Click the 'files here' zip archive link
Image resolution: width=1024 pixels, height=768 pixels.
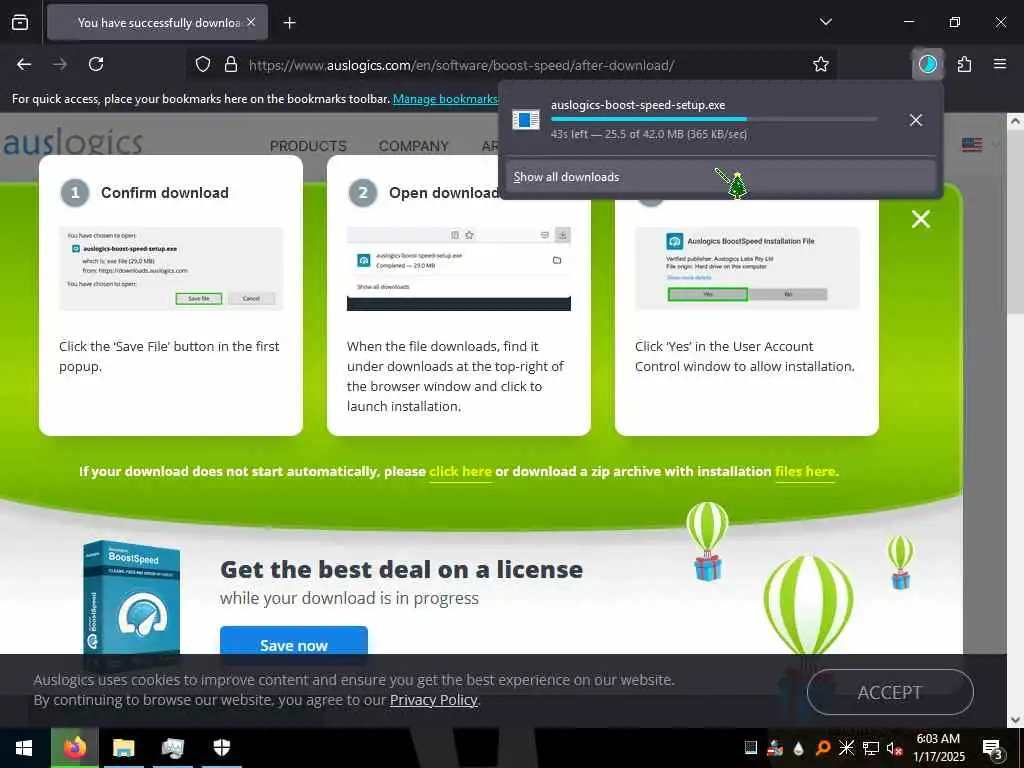pos(805,472)
